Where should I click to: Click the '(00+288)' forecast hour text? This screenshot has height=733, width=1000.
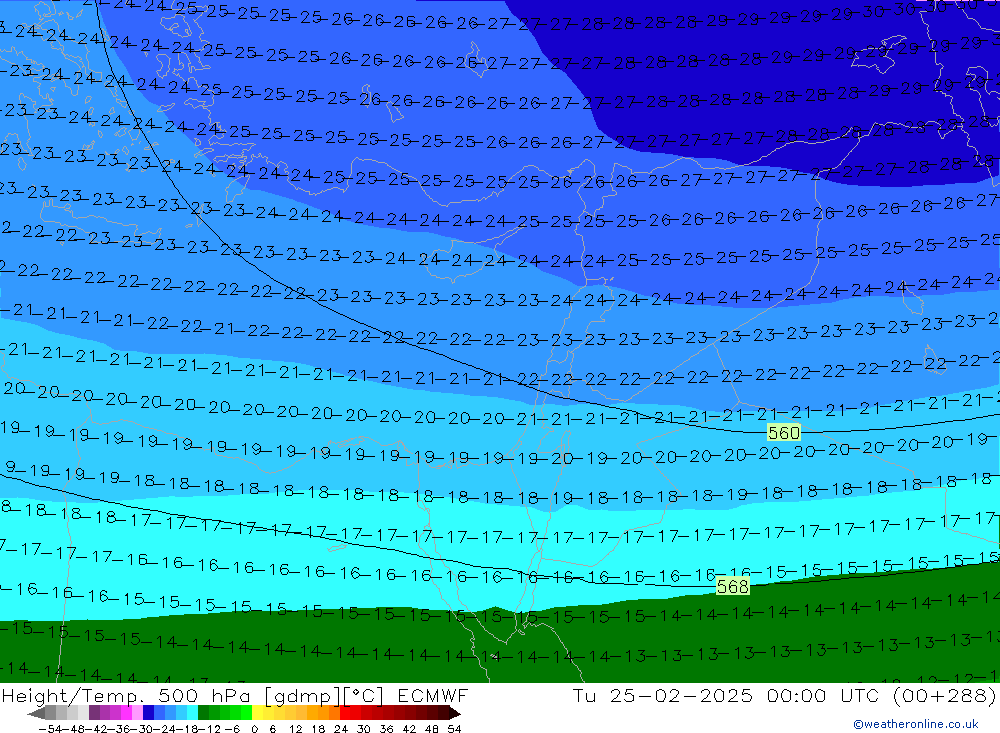(945, 695)
